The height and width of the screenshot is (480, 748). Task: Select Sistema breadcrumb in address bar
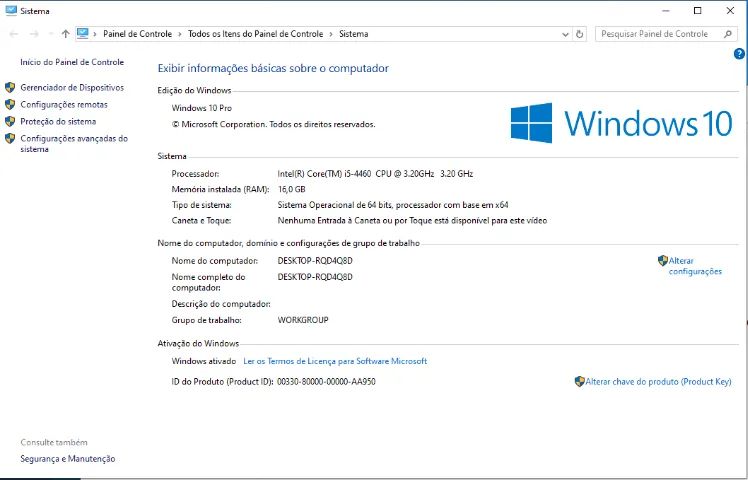click(x=353, y=34)
